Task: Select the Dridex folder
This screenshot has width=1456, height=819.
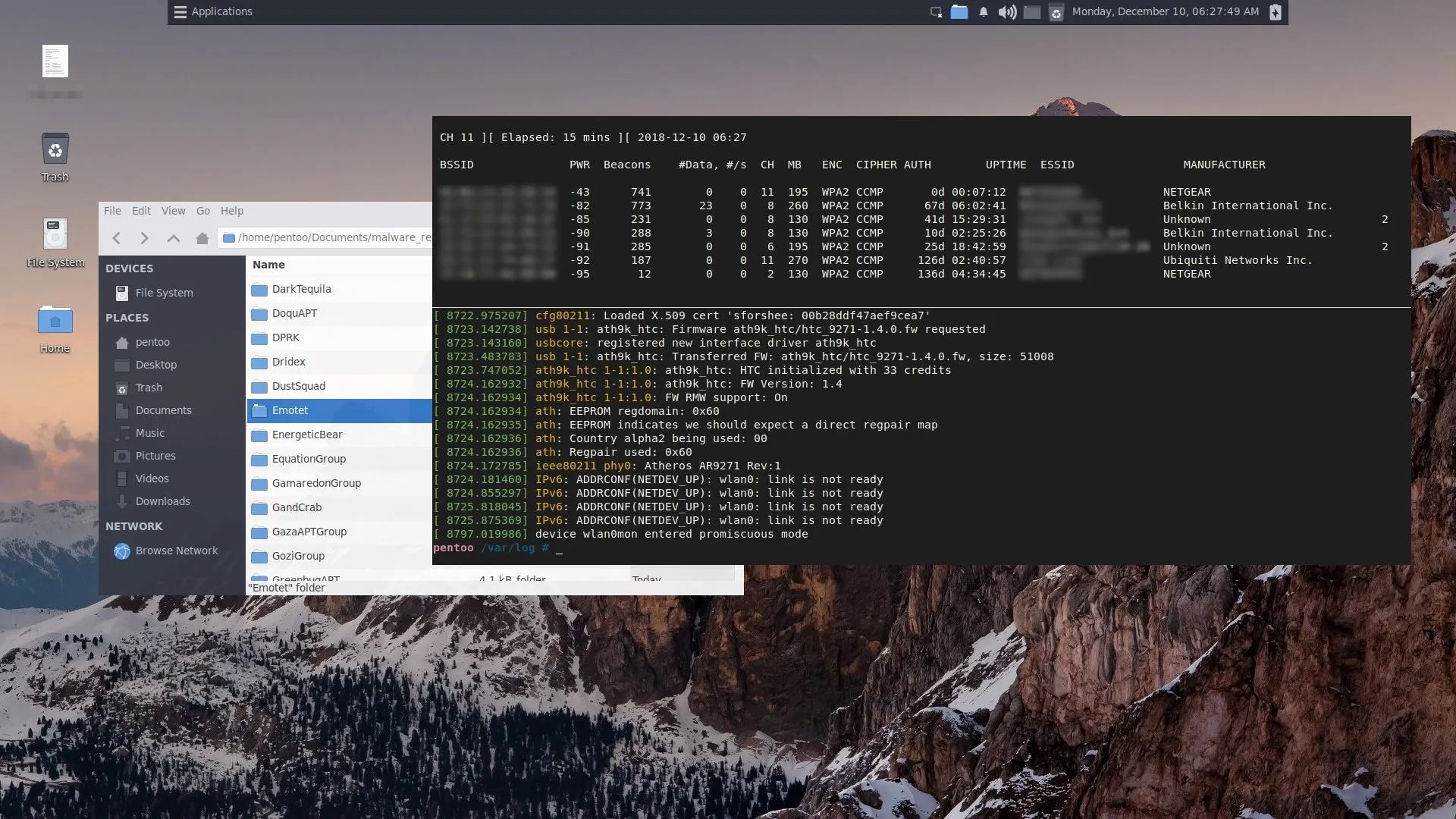Action: click(339, 362)
